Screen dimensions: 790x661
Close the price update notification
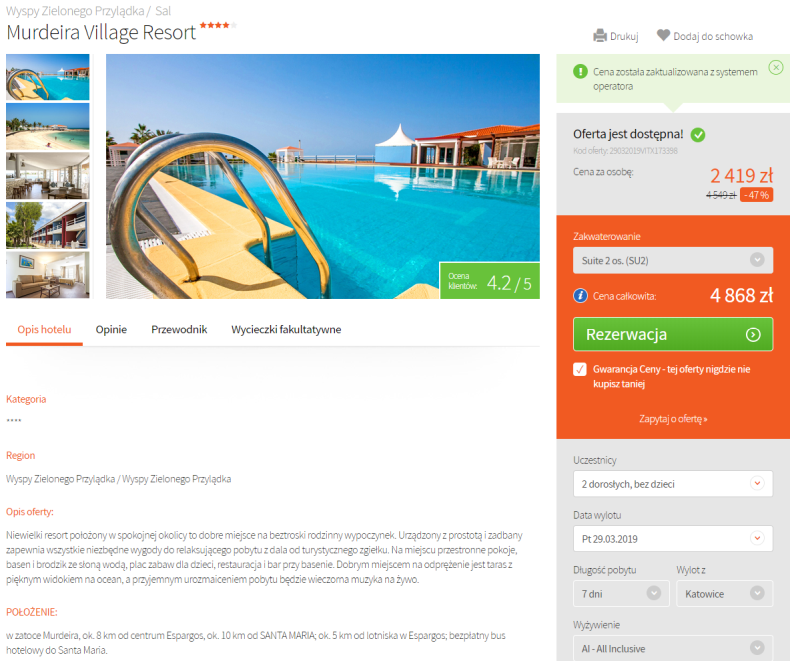click(x=775, y=67)
